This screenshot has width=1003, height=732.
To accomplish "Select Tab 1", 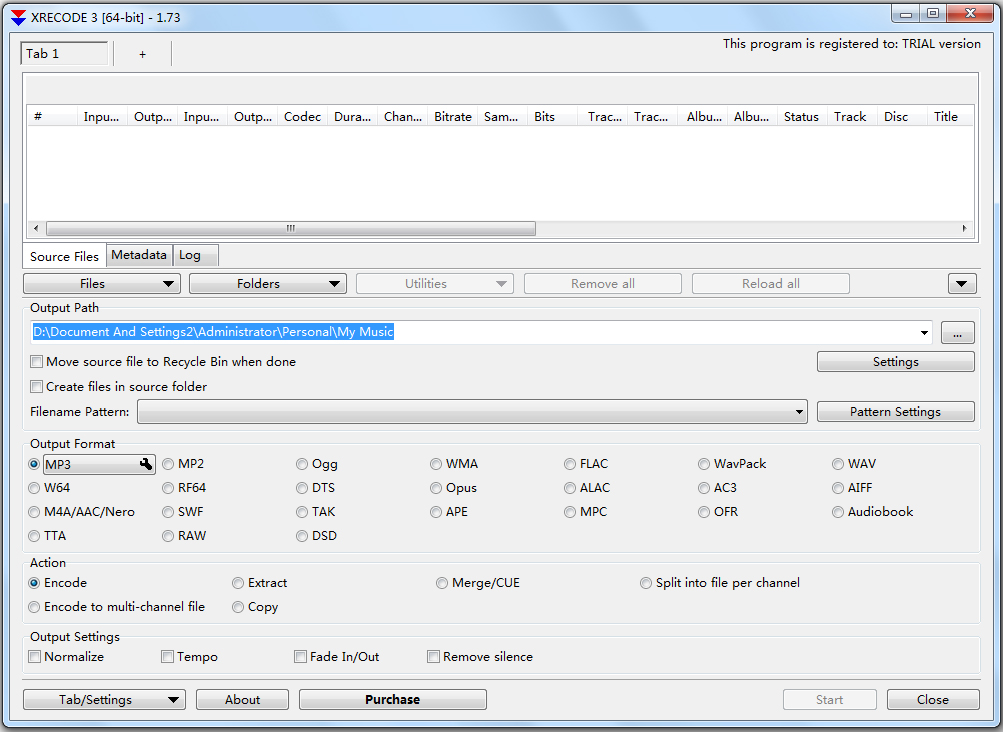I will tap(64, 54).
